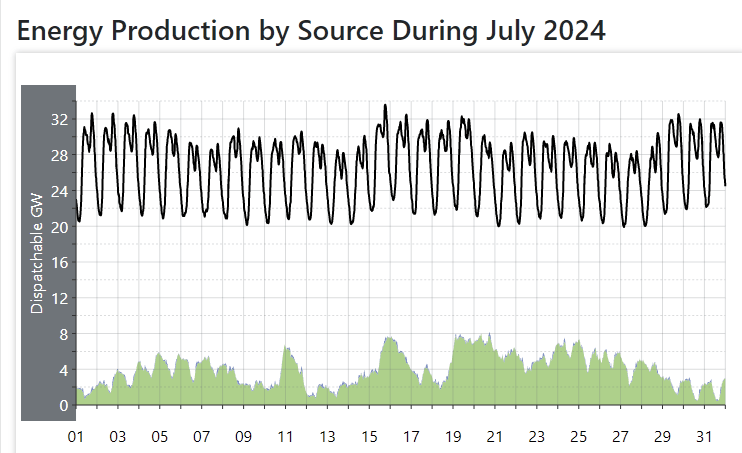Click the green area peak near the 19th
The height and width of the screenshot is (453, 742).
tap(457, 336)
